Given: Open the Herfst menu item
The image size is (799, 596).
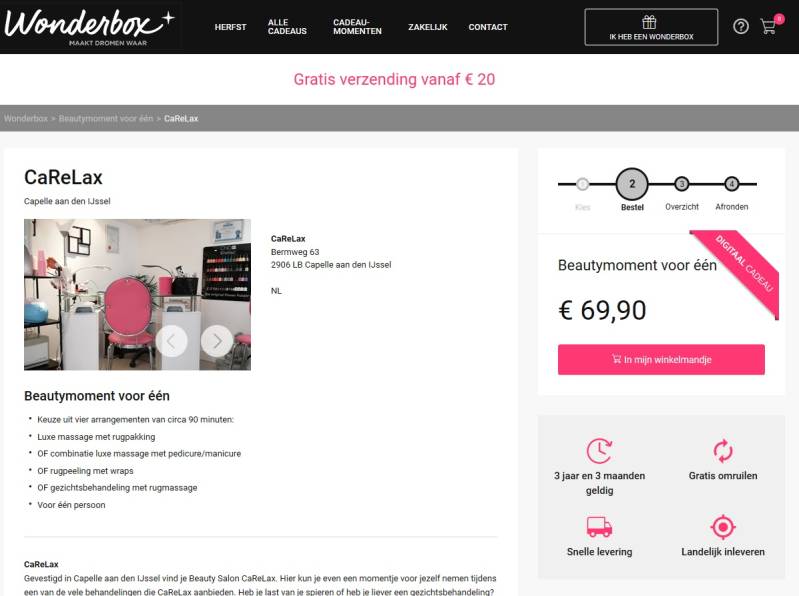Looking at the screenshot, I should pyautogui.click(x=230, y=27).
